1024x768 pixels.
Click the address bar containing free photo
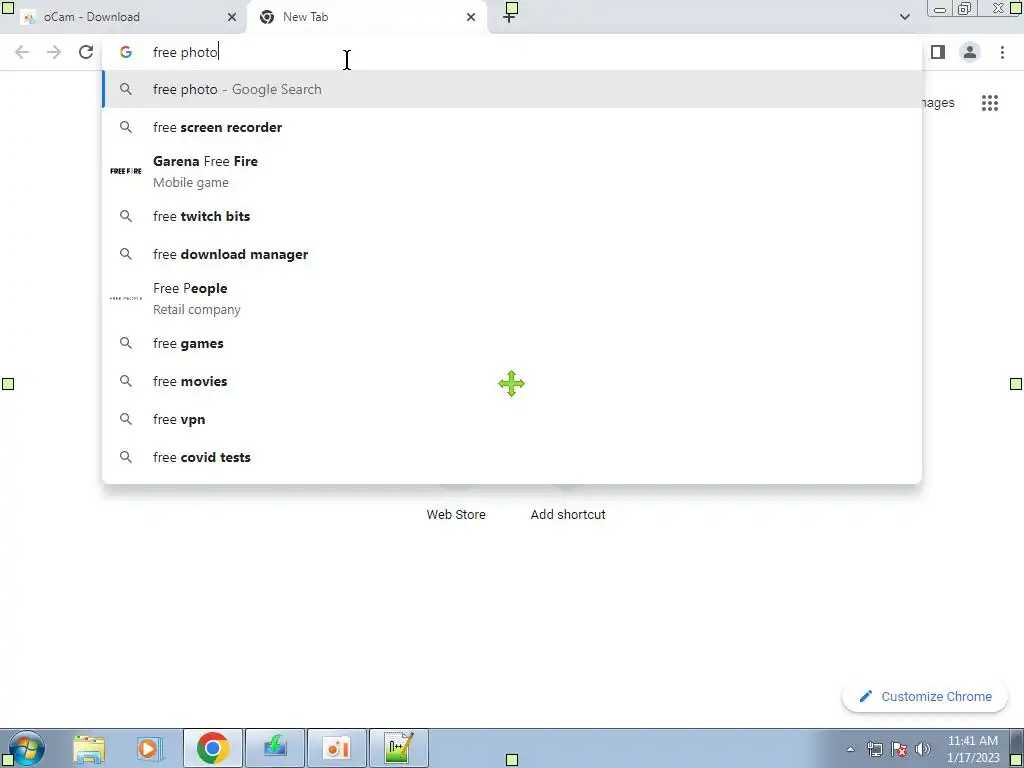click(512, 52)
